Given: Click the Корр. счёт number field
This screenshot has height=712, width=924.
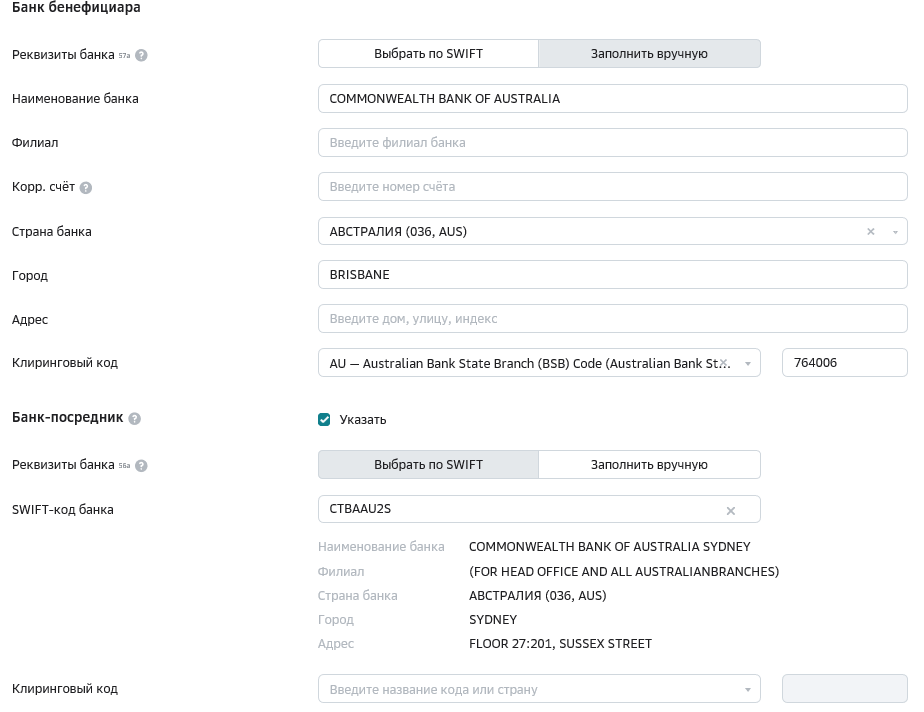Looking at the screenshot, I should (612, 187).
